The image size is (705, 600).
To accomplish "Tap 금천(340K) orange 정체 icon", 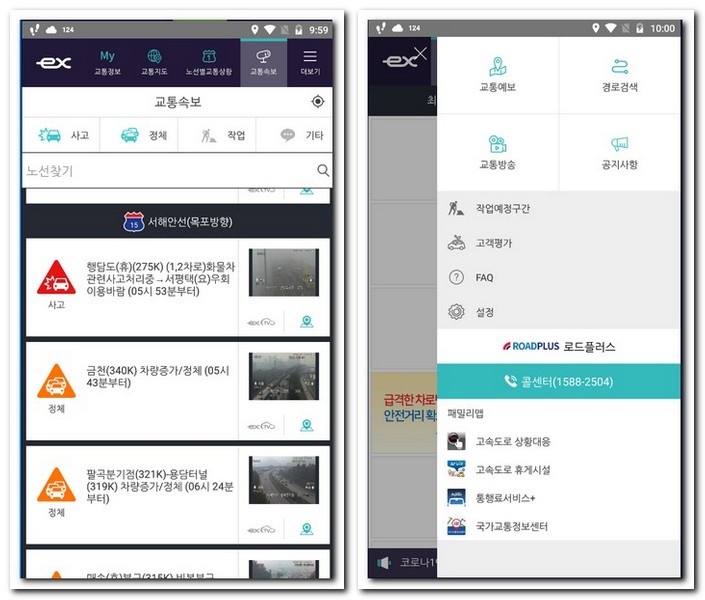I will 56,381.
